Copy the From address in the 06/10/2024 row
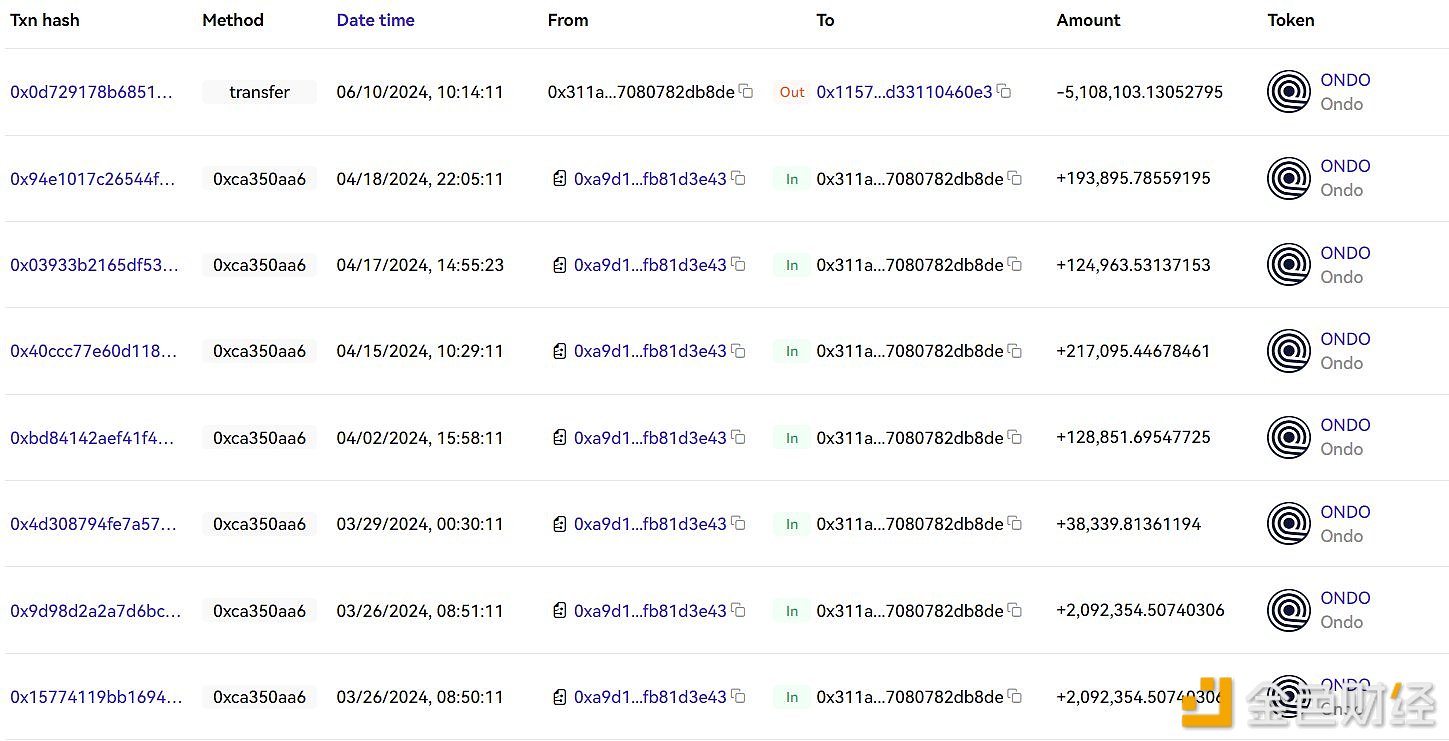The width and height of the screenshot is (1449, 741). tap(746, 92)
